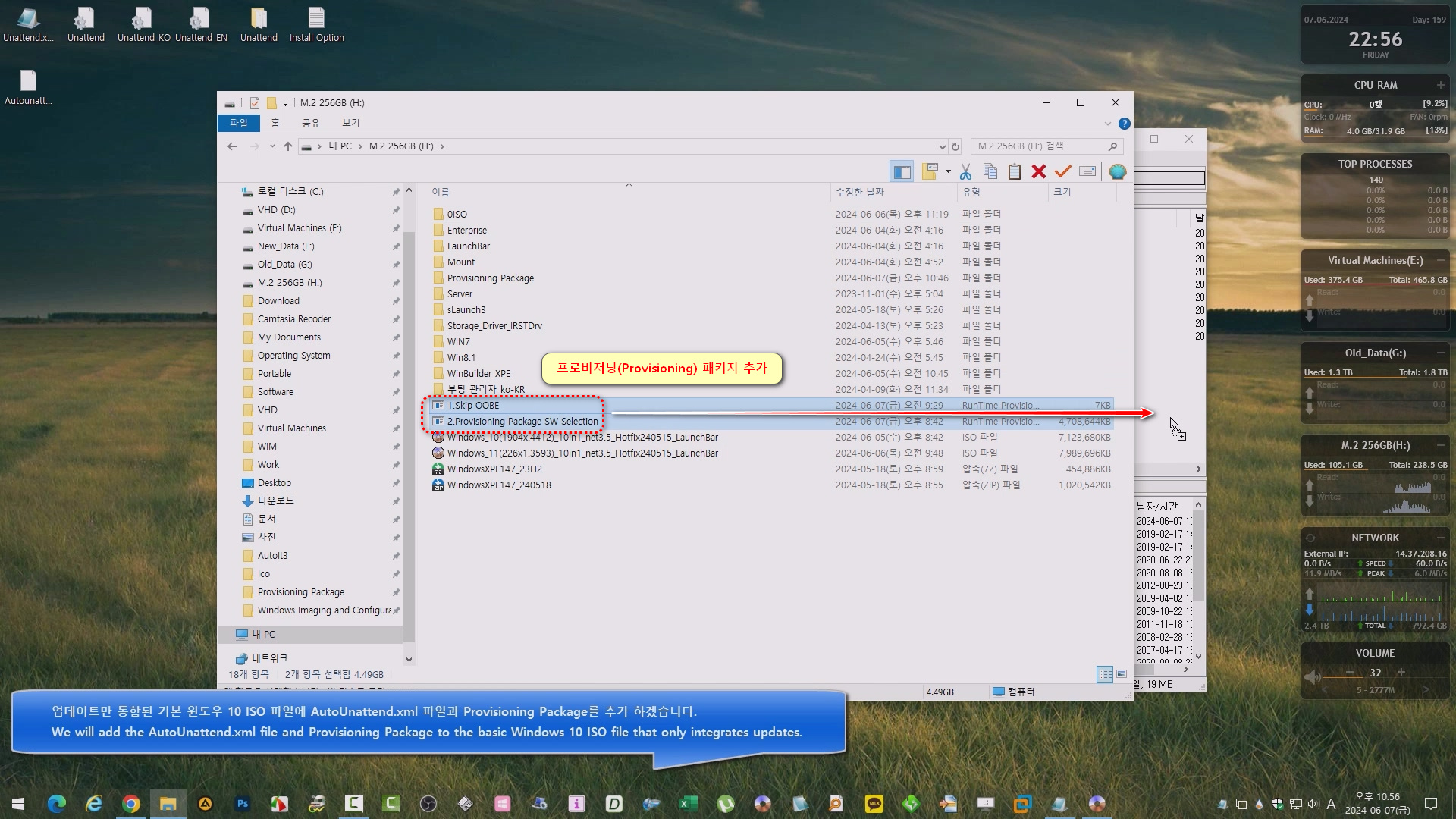Select Virtual Machines (E:) in navigation pane
Viewport: 1456px width, 819px height.
pyautogui.click(x=300, y=228)
